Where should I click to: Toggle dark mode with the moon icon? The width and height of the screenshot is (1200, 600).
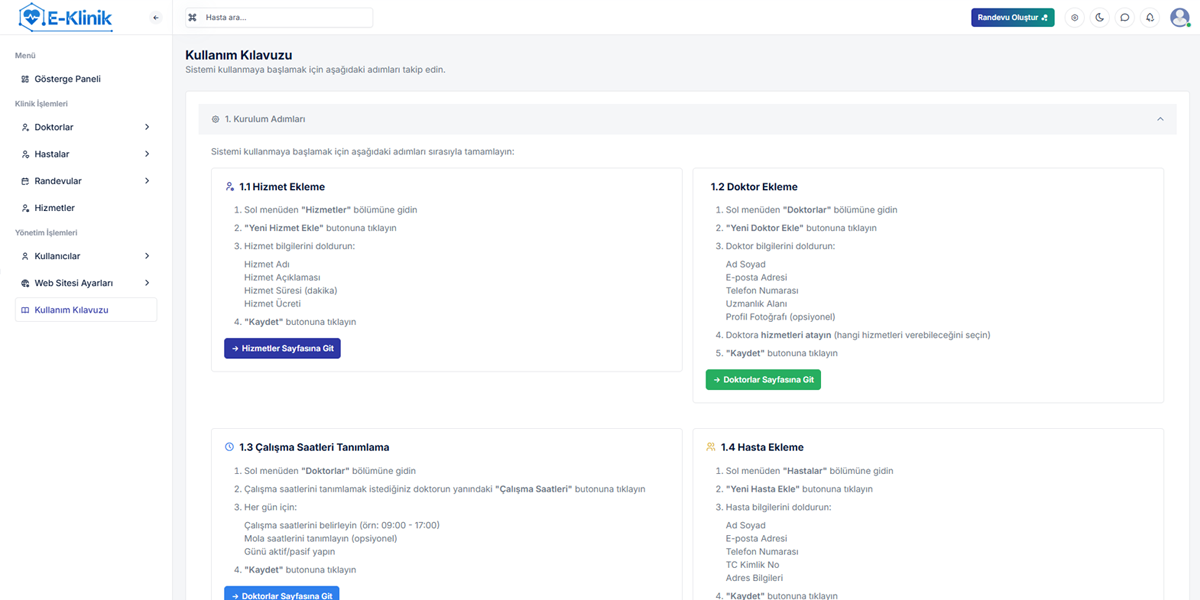coord(1100,17)
